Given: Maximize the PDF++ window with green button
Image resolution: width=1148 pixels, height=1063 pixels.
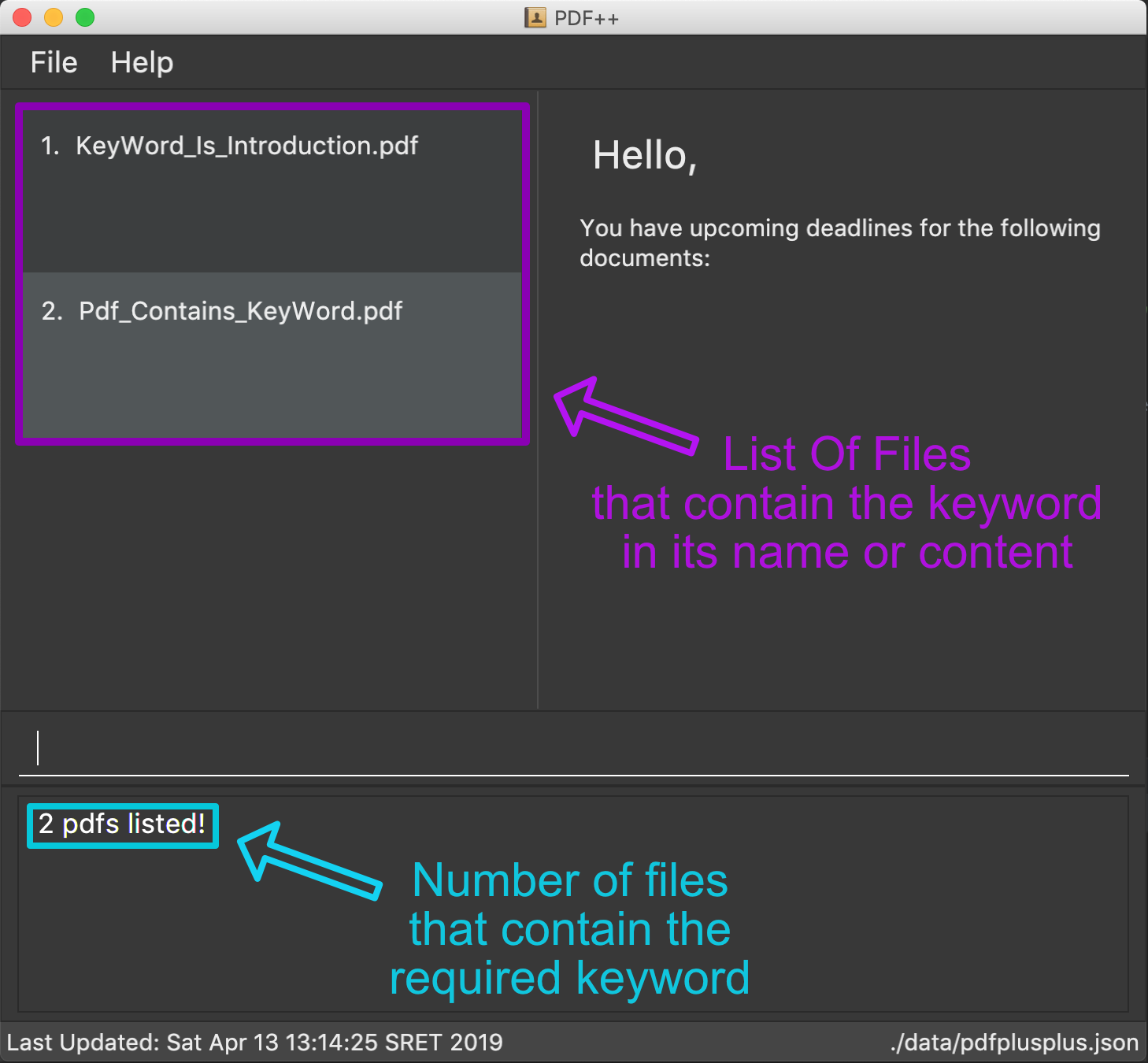Looking at the screenshot, I should point(85,17).
